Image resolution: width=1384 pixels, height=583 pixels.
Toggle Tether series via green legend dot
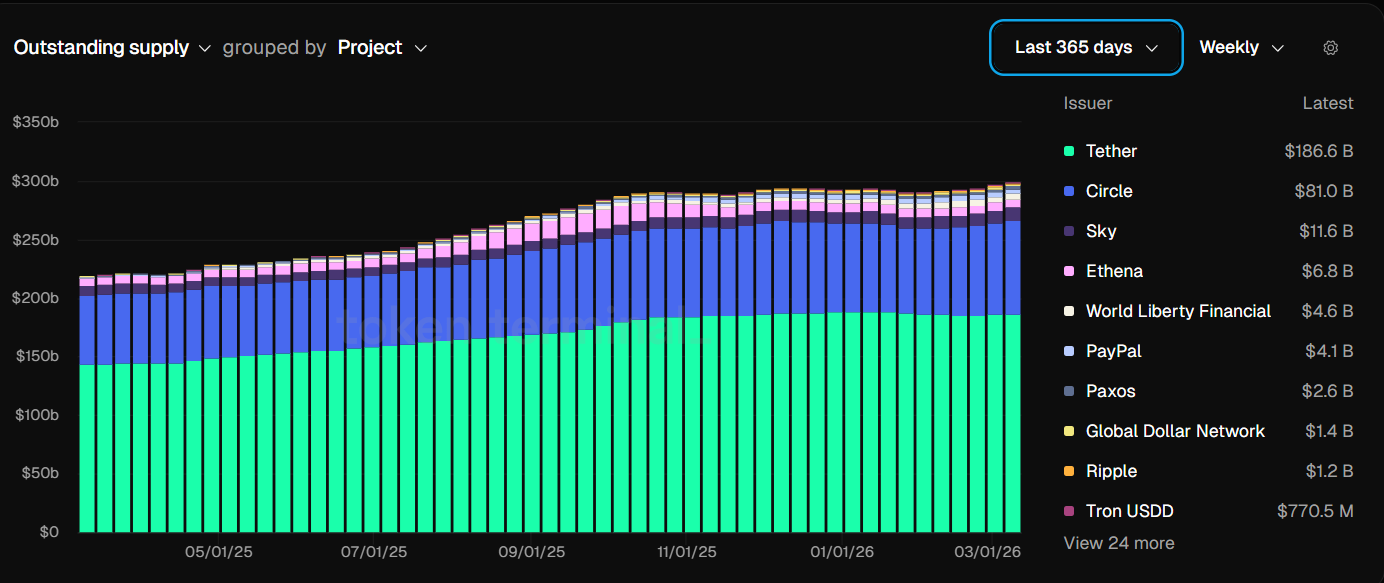coord(1069,151)
